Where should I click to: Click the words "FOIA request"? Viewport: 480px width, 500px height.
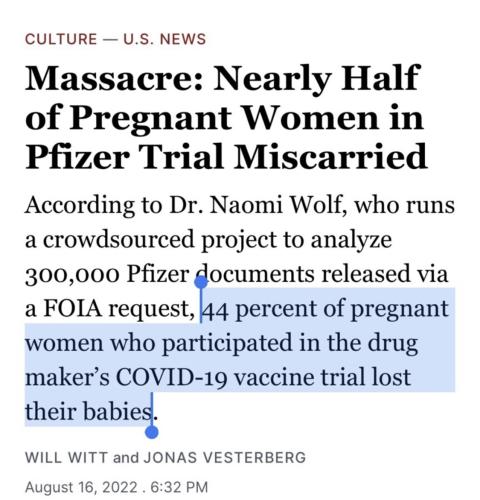point(116,309)
